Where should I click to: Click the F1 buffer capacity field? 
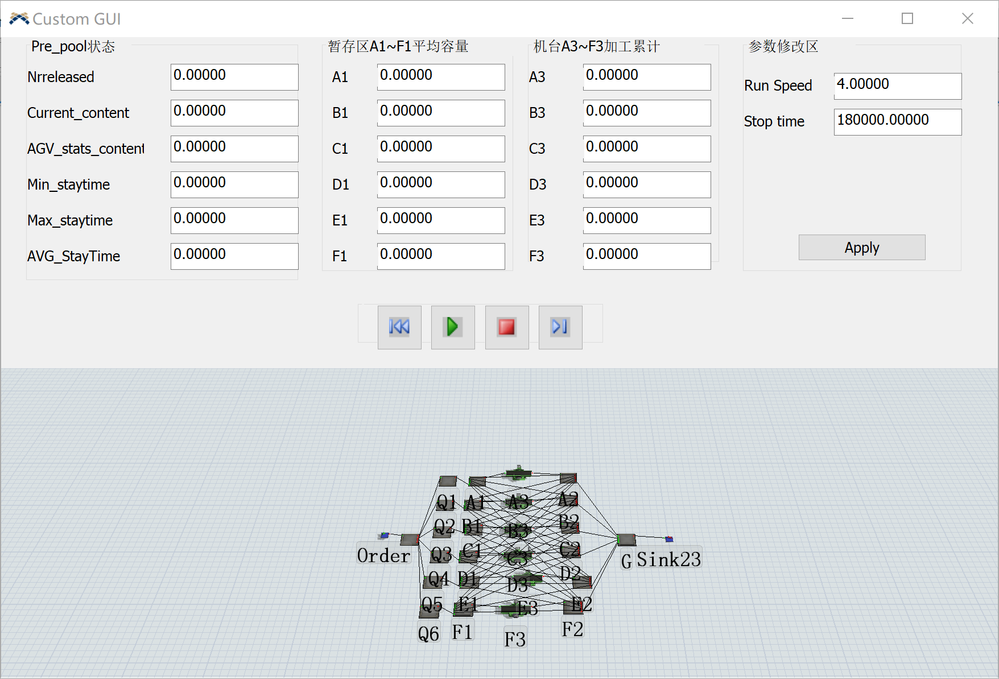pyautogui.click(x=441, y=256)
